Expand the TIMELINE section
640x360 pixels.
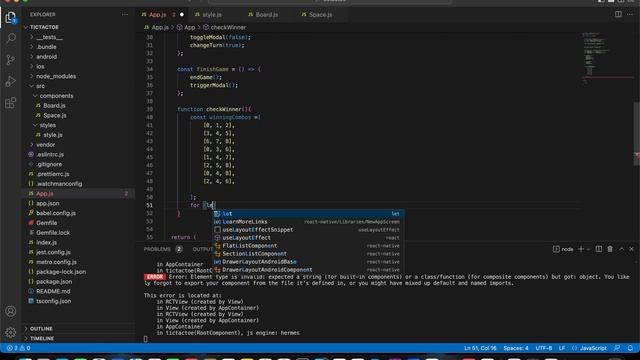pyautogui.click(x=41, y=338)
